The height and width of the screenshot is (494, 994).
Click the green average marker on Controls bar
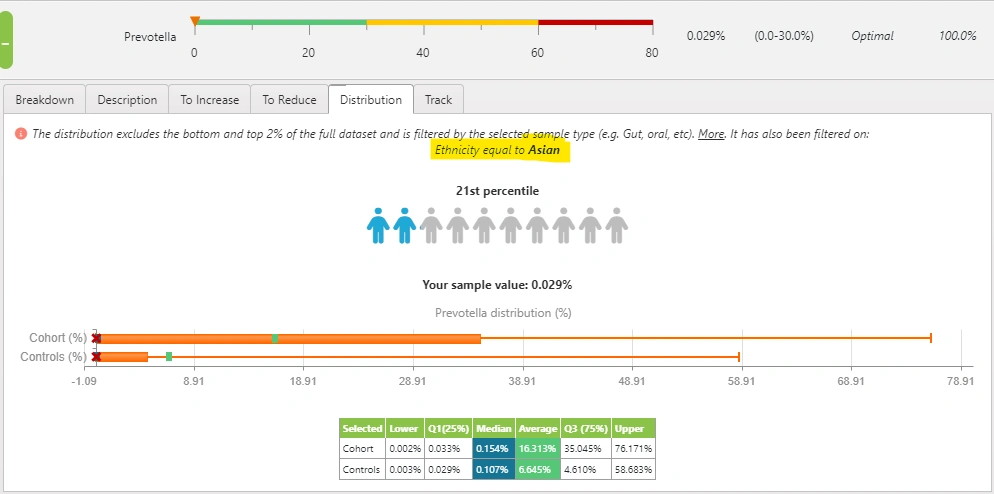click(x=169, y=357)
